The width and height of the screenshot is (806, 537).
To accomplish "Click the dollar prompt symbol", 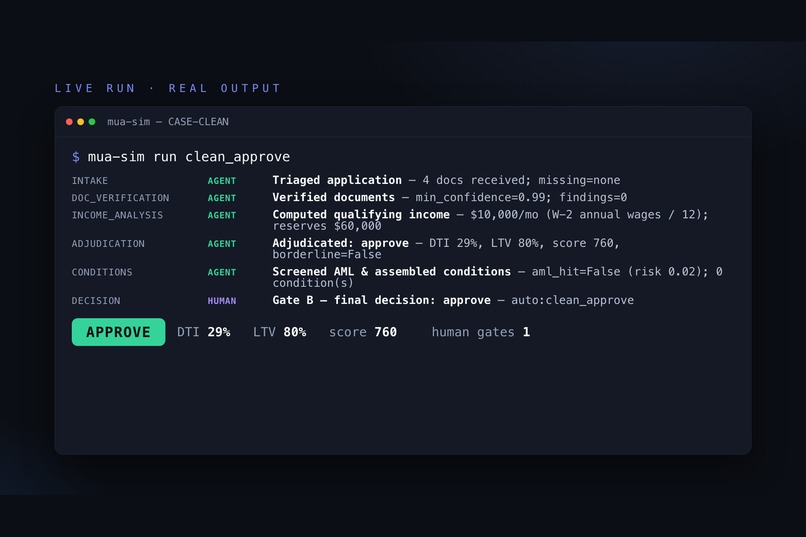I will (x=76, y=157).
